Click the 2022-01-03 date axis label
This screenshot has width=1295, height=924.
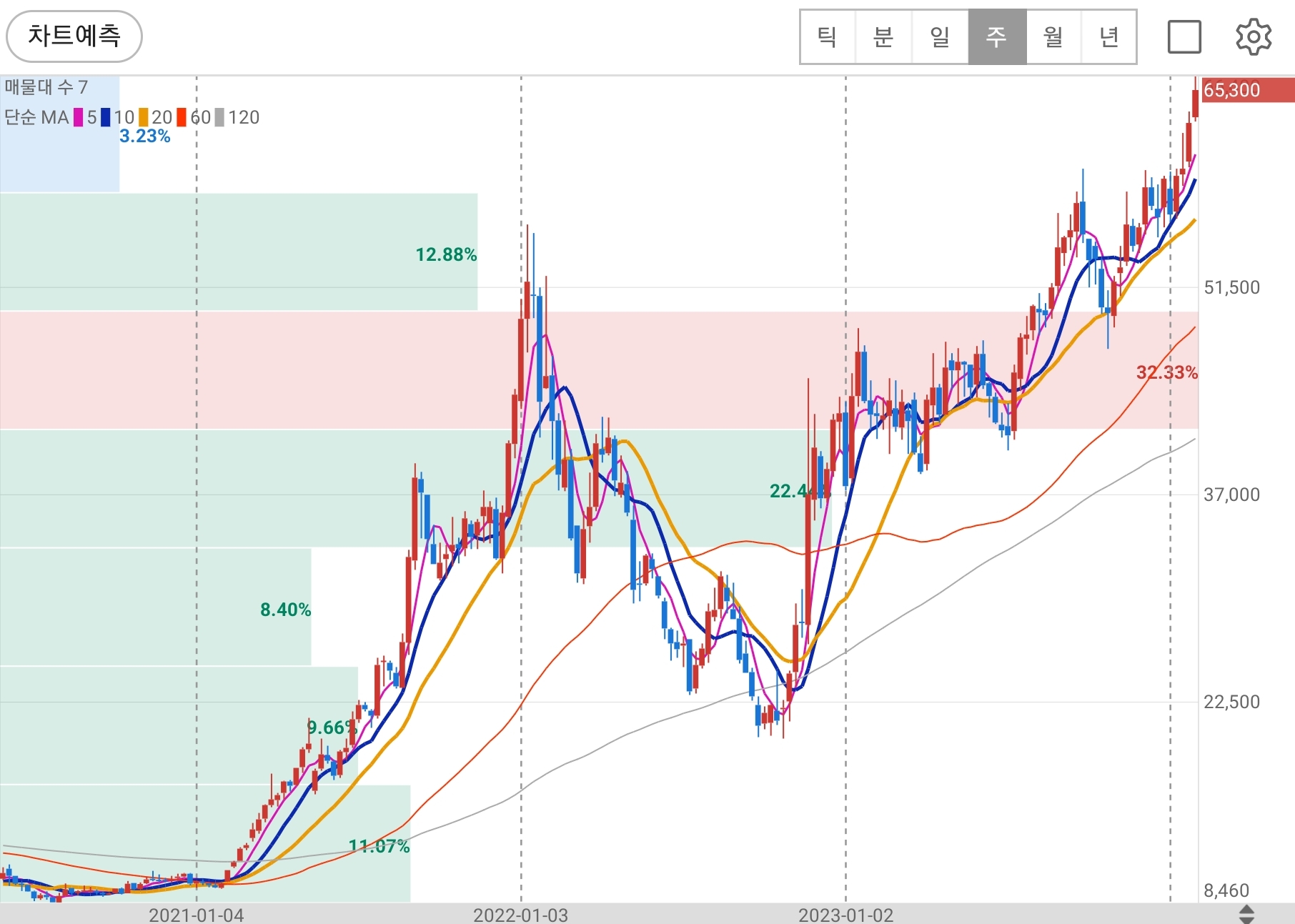521,915
